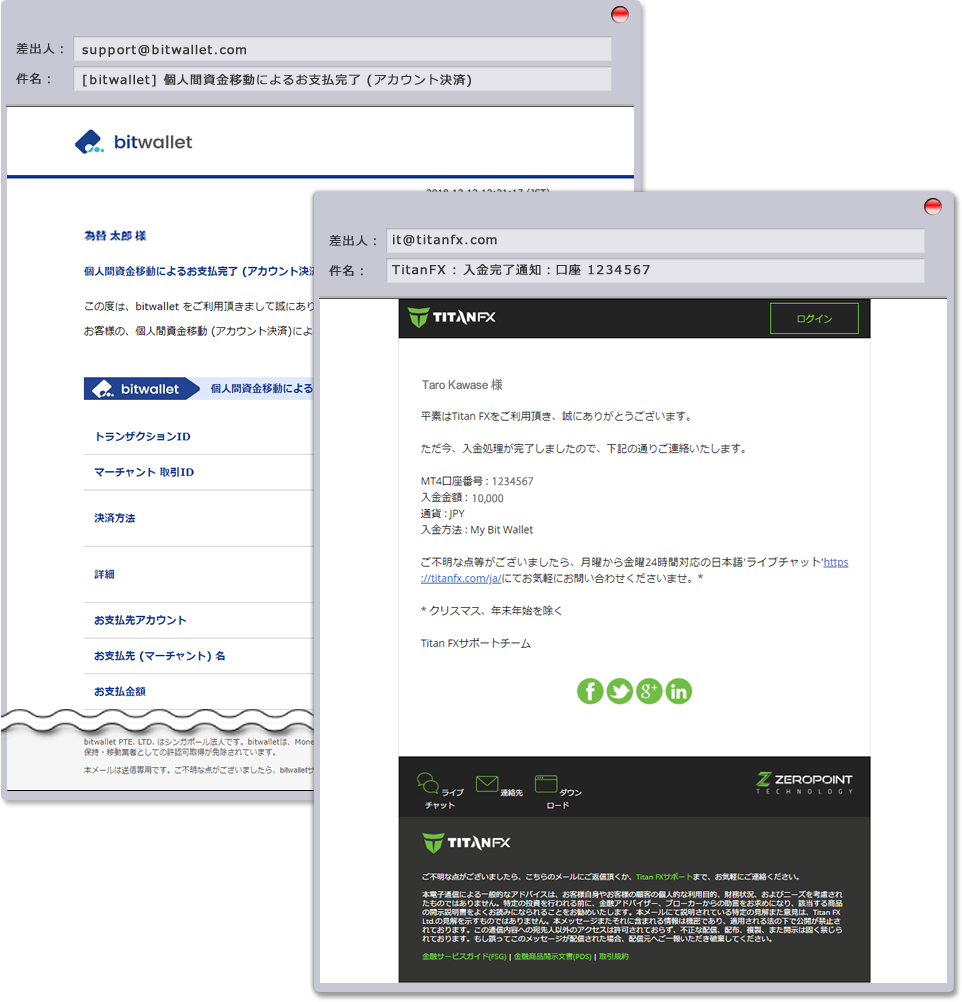This screenshot has height=1002, width=962.
Task: Open the Facebook social media icon
Action: pyautogui.click(x=590, y=691)
